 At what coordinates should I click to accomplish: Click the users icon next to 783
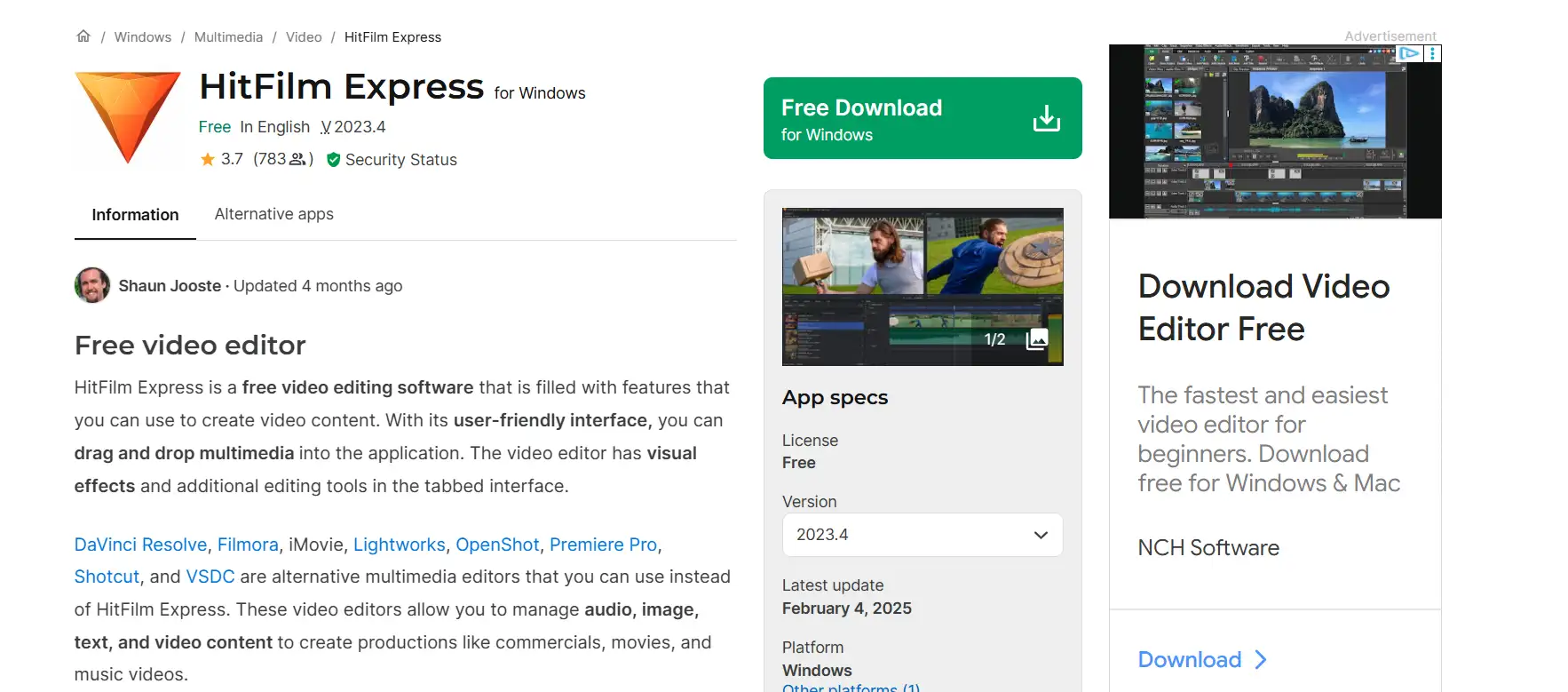[x=297, y=159]
